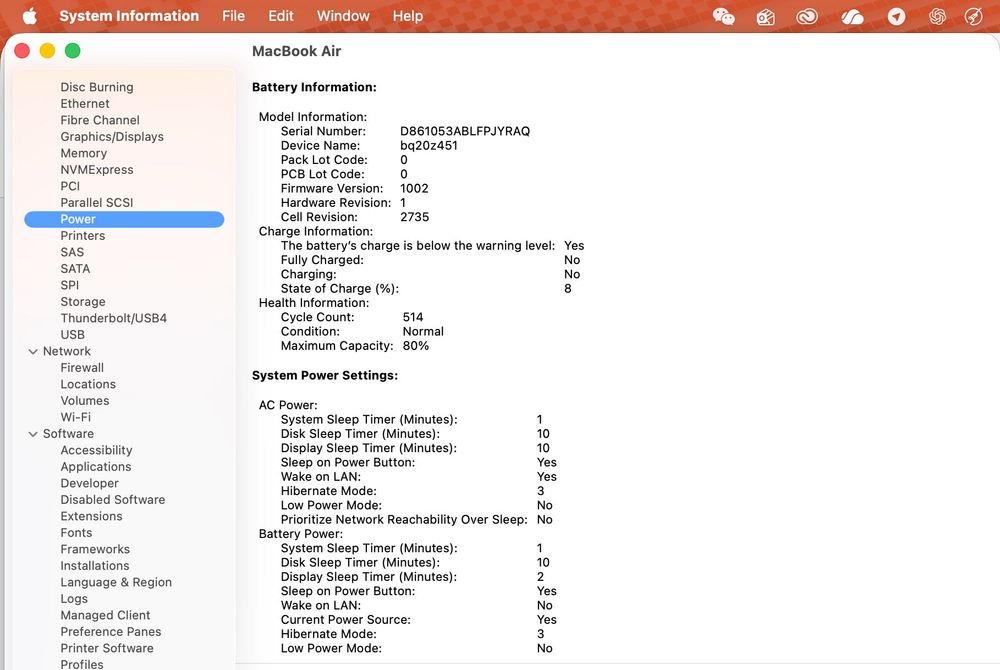
Task: Click the serial number D861053ABLFPJYRAQ
Action: (x=465, y=131)
